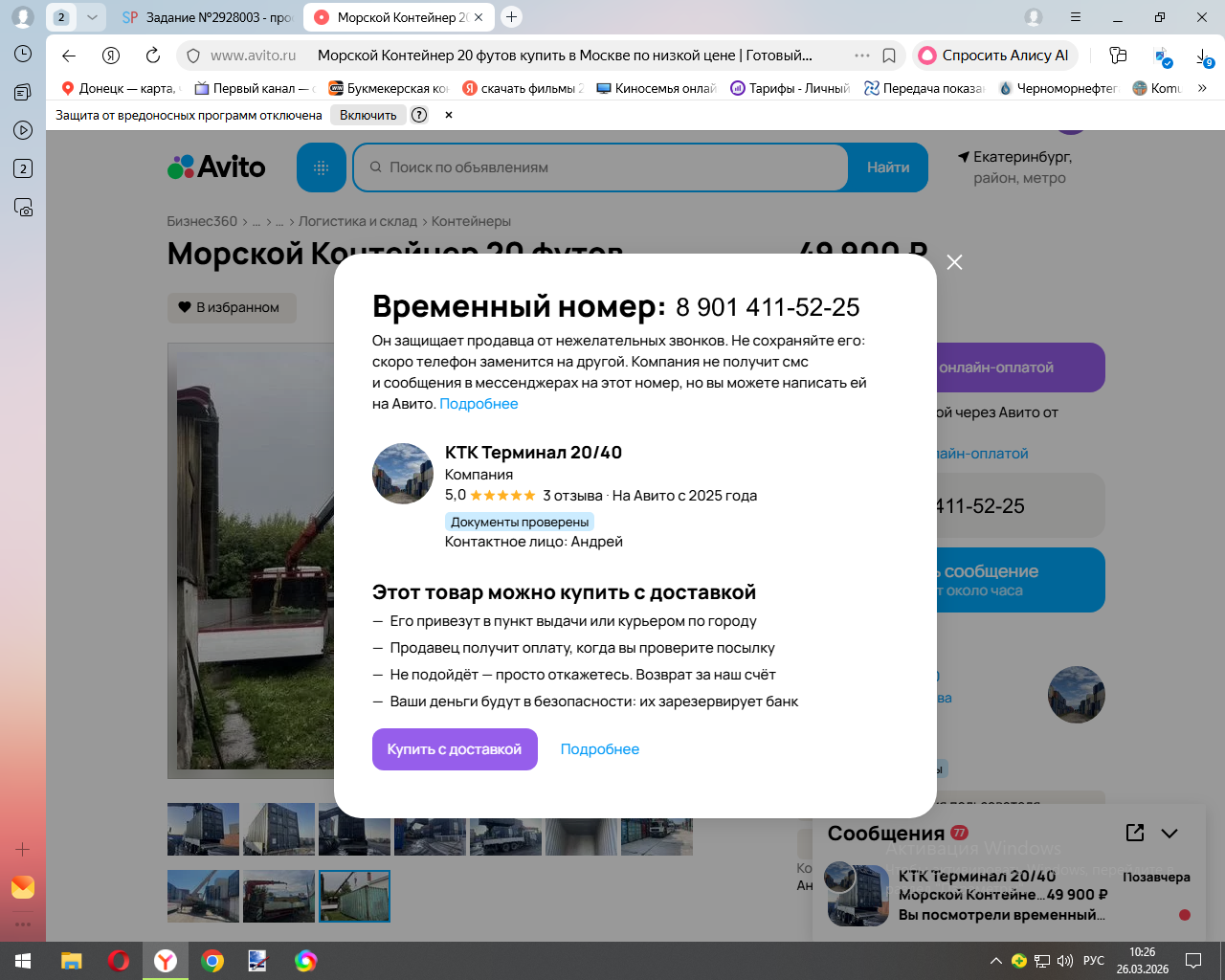Close the temporary number popup
This screenshot has width=1225, height=980.
point(954,262)
